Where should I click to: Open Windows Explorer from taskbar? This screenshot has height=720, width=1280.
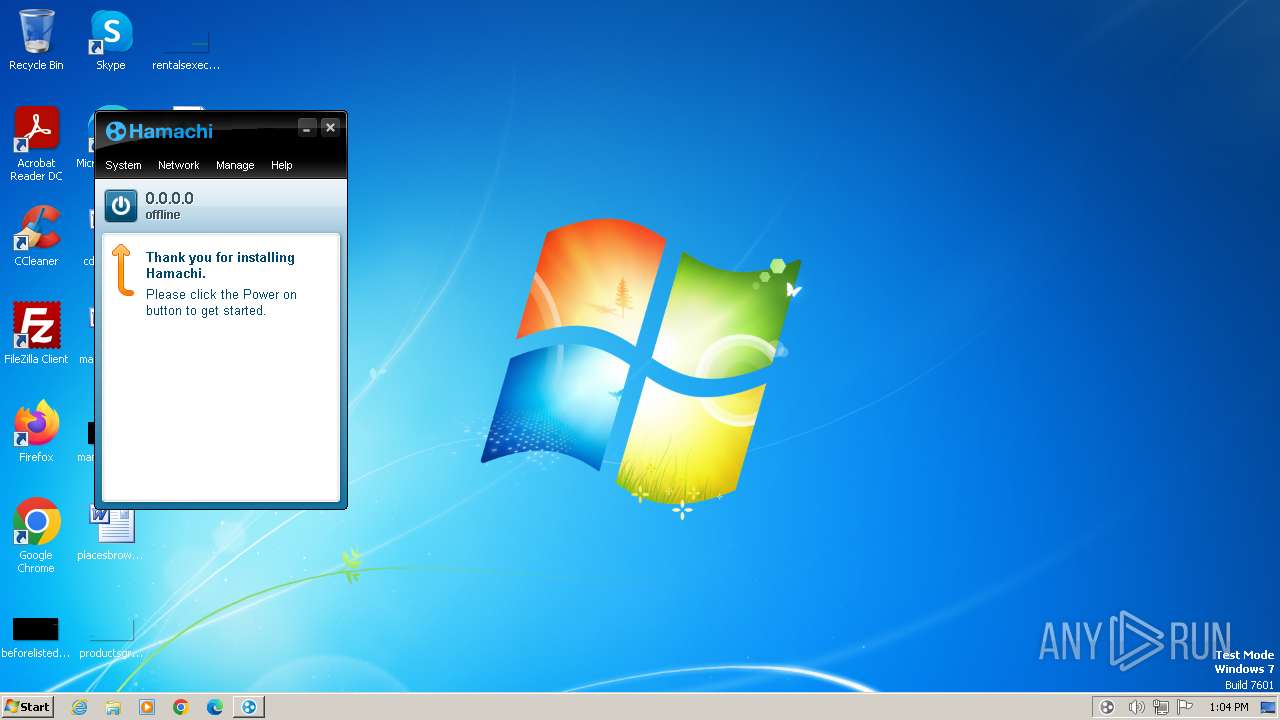click(113, 707)
